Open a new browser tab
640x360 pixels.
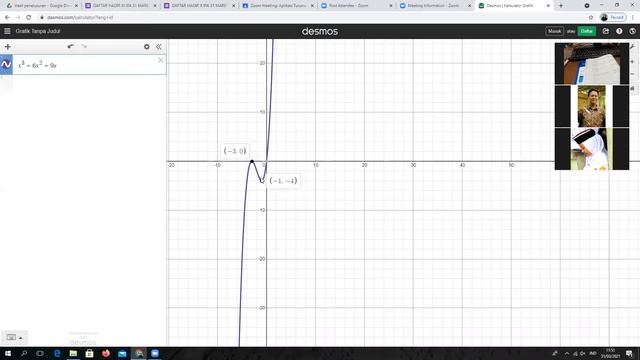[x=561, y=6]
